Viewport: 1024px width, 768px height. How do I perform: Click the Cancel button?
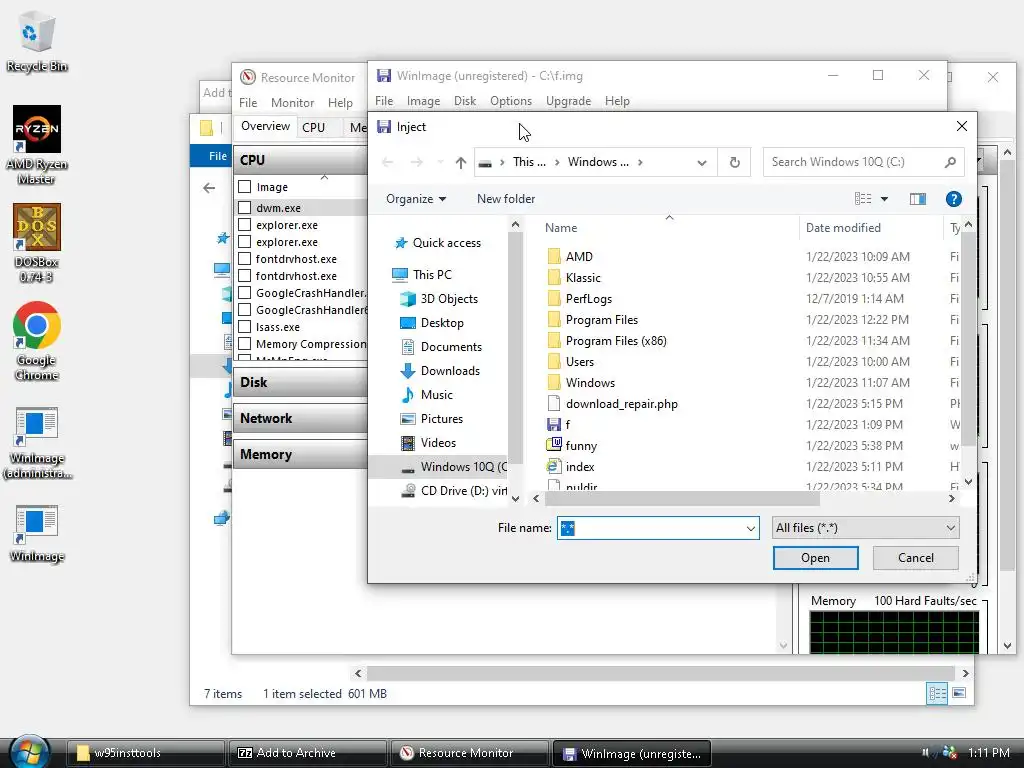(916, 558)
